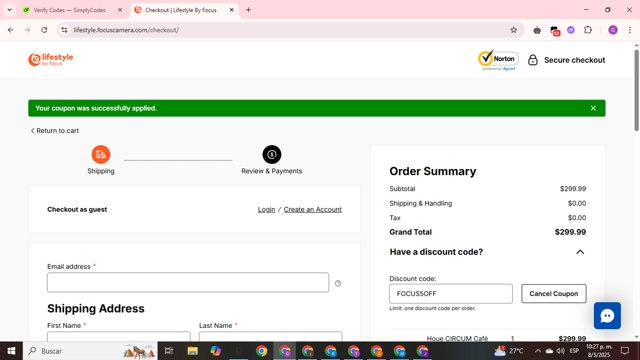This screenshot has width=640, height=360.
Task: Select the Shipping step icon
Action: pyautogui.click(x=101, y=154)
